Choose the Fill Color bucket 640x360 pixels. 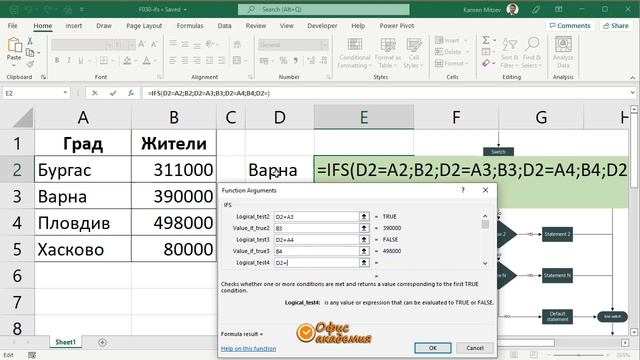pyautogui.click(x=127, y=60)
